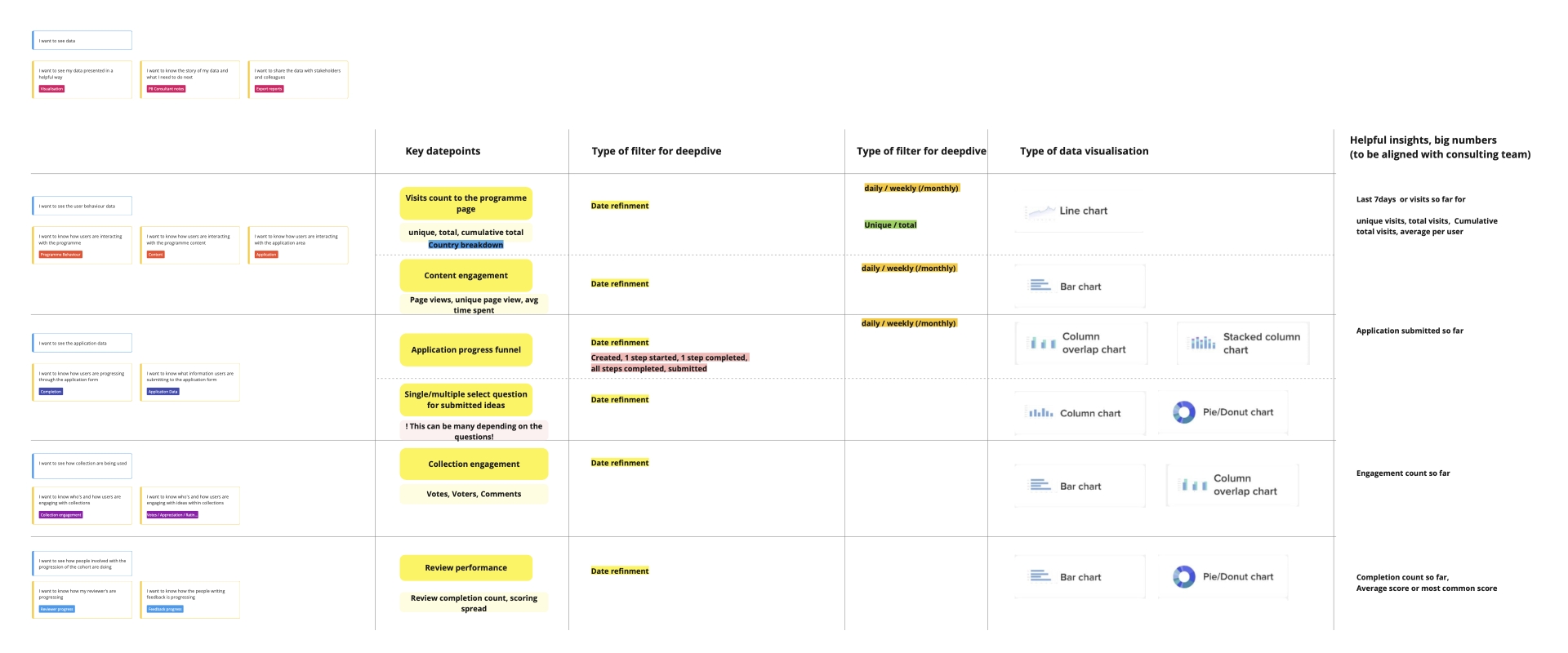Select Column overlap chart icon beside Stacked column chart
Viewport: 1568px width, 653px height.
(x=1042, y=343)
